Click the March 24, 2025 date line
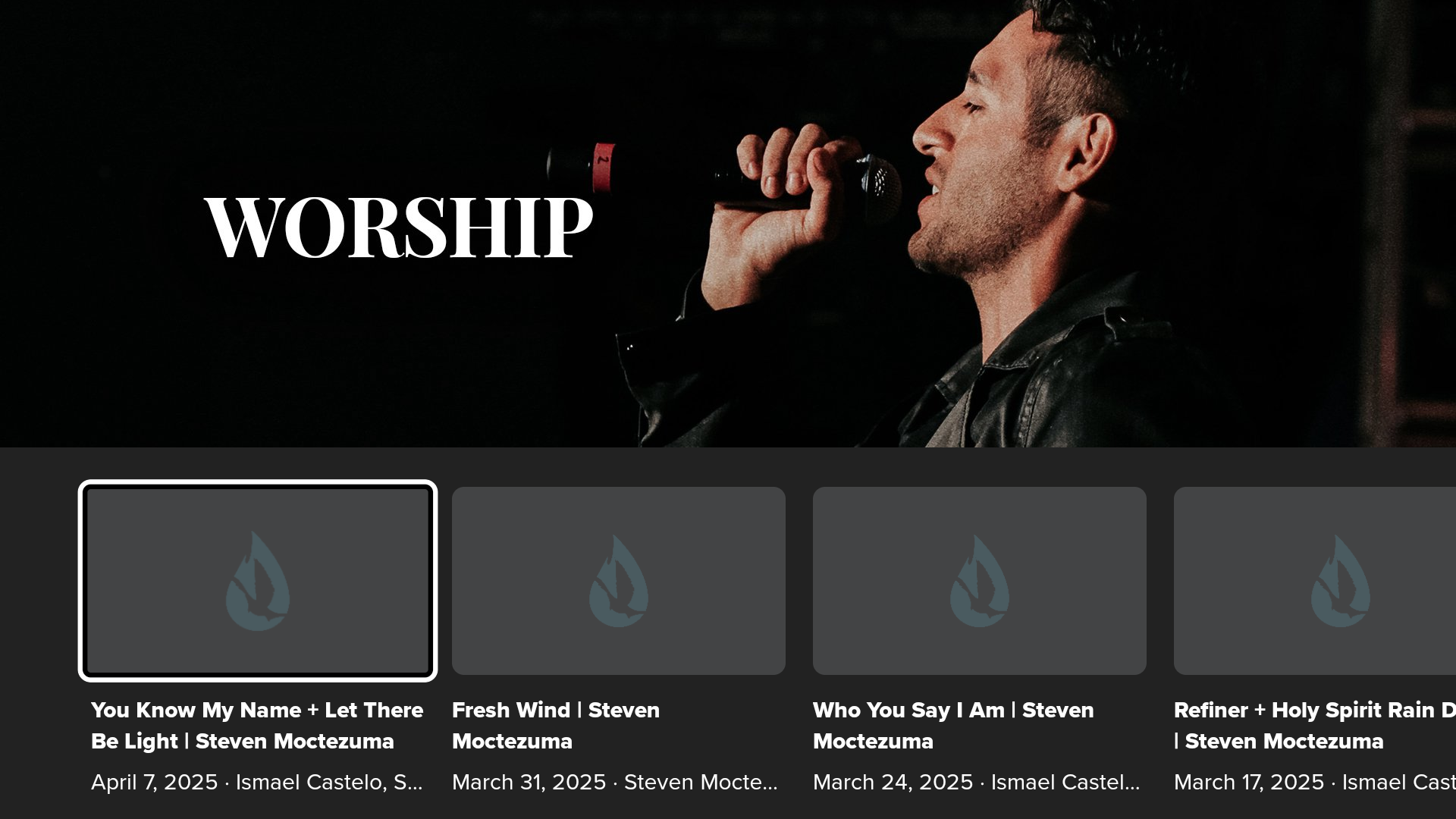This screenshot has height=819, width=1456. click(x=977, y=782)
